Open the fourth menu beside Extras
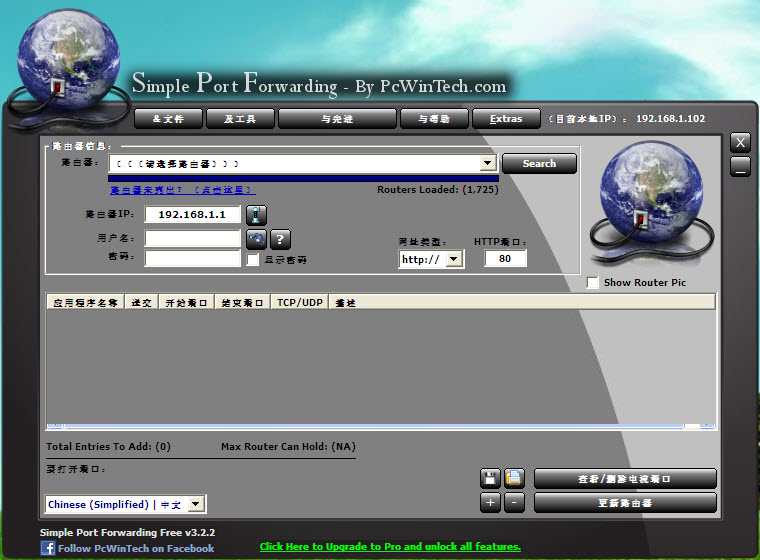760x560 pixels. pyautogui.click(x=434, y=119)
